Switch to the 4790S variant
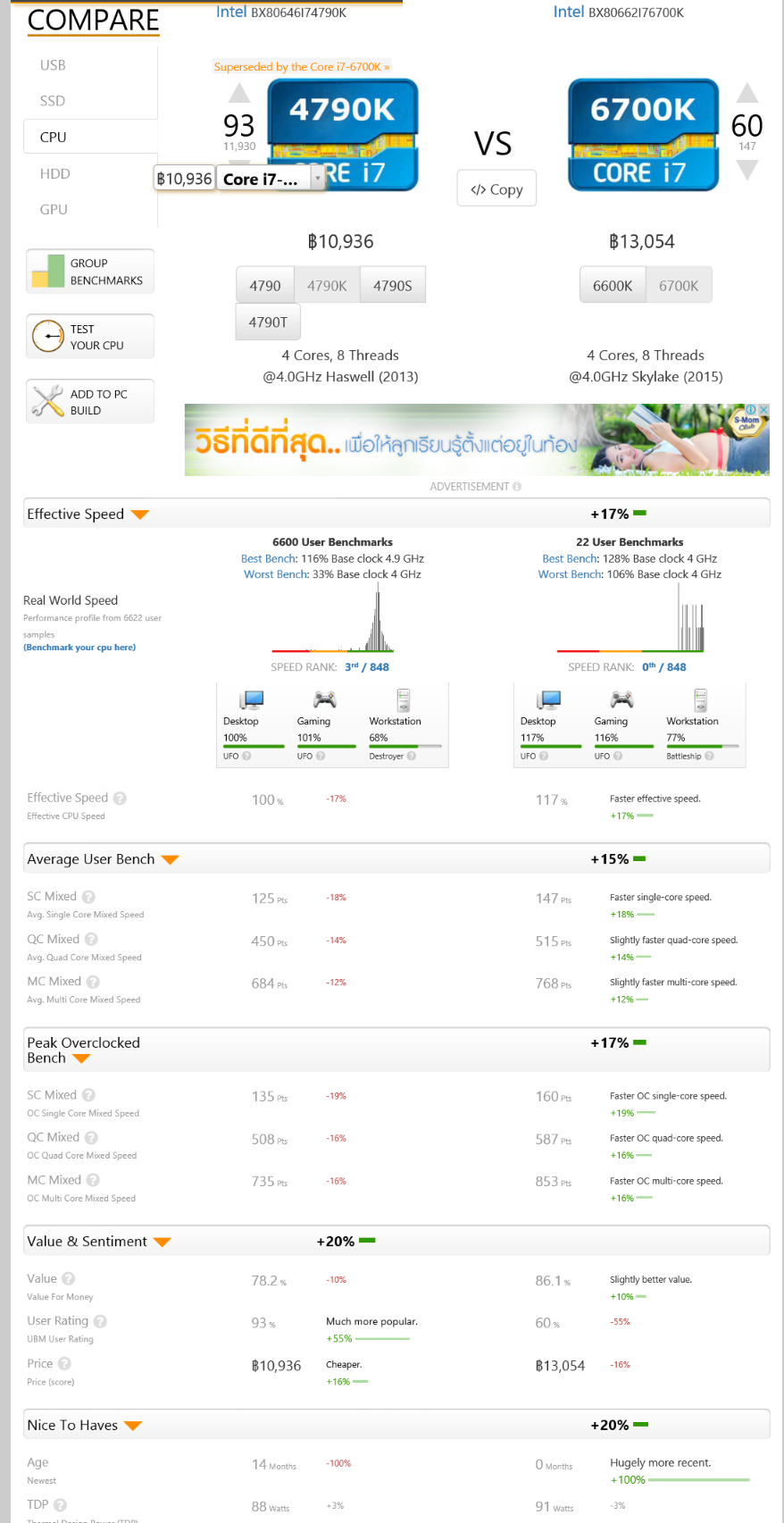This screenshot has width=784, height=1523. click(x=393, y=286)
